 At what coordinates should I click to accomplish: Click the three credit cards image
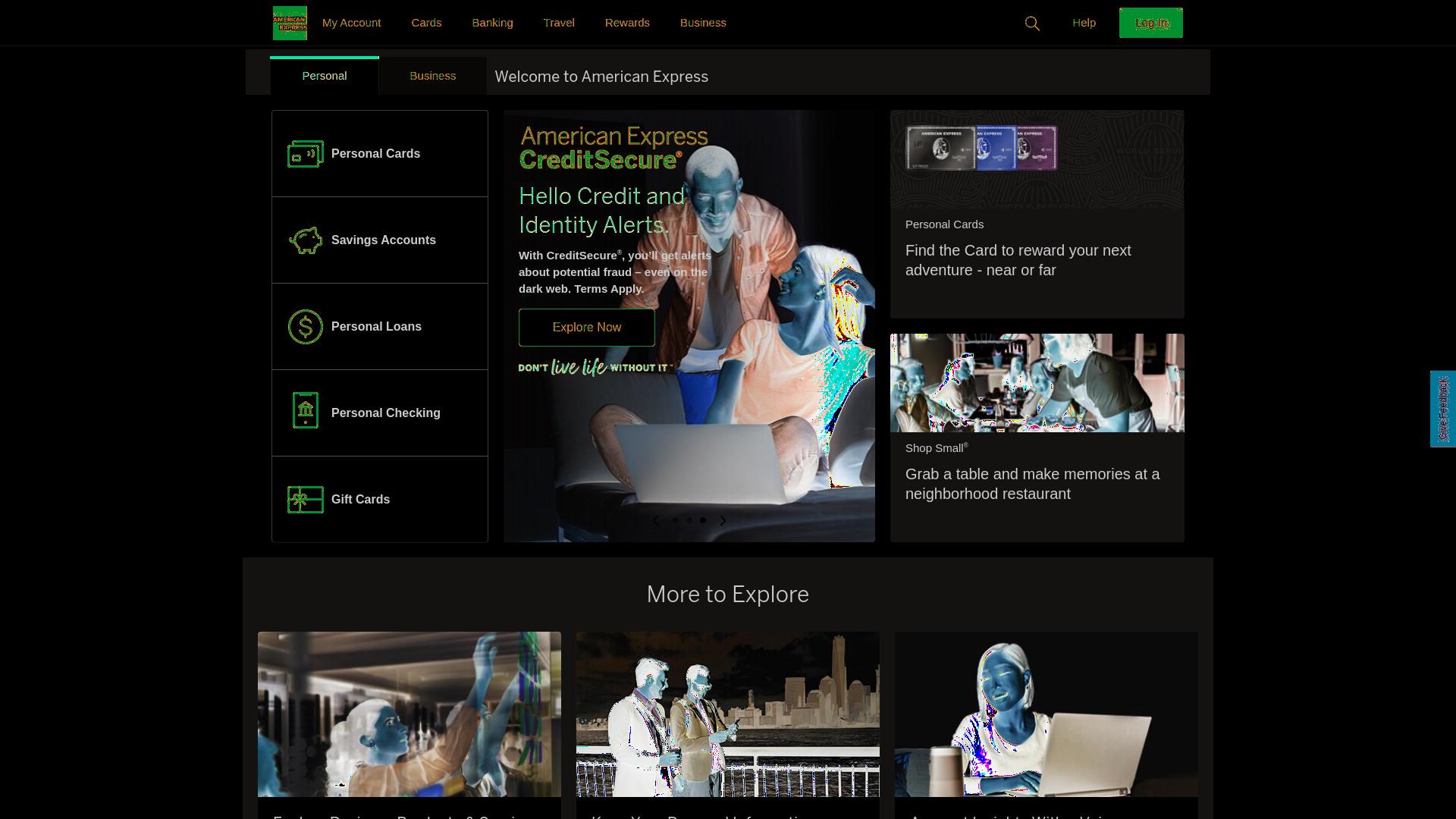point(982,148)
